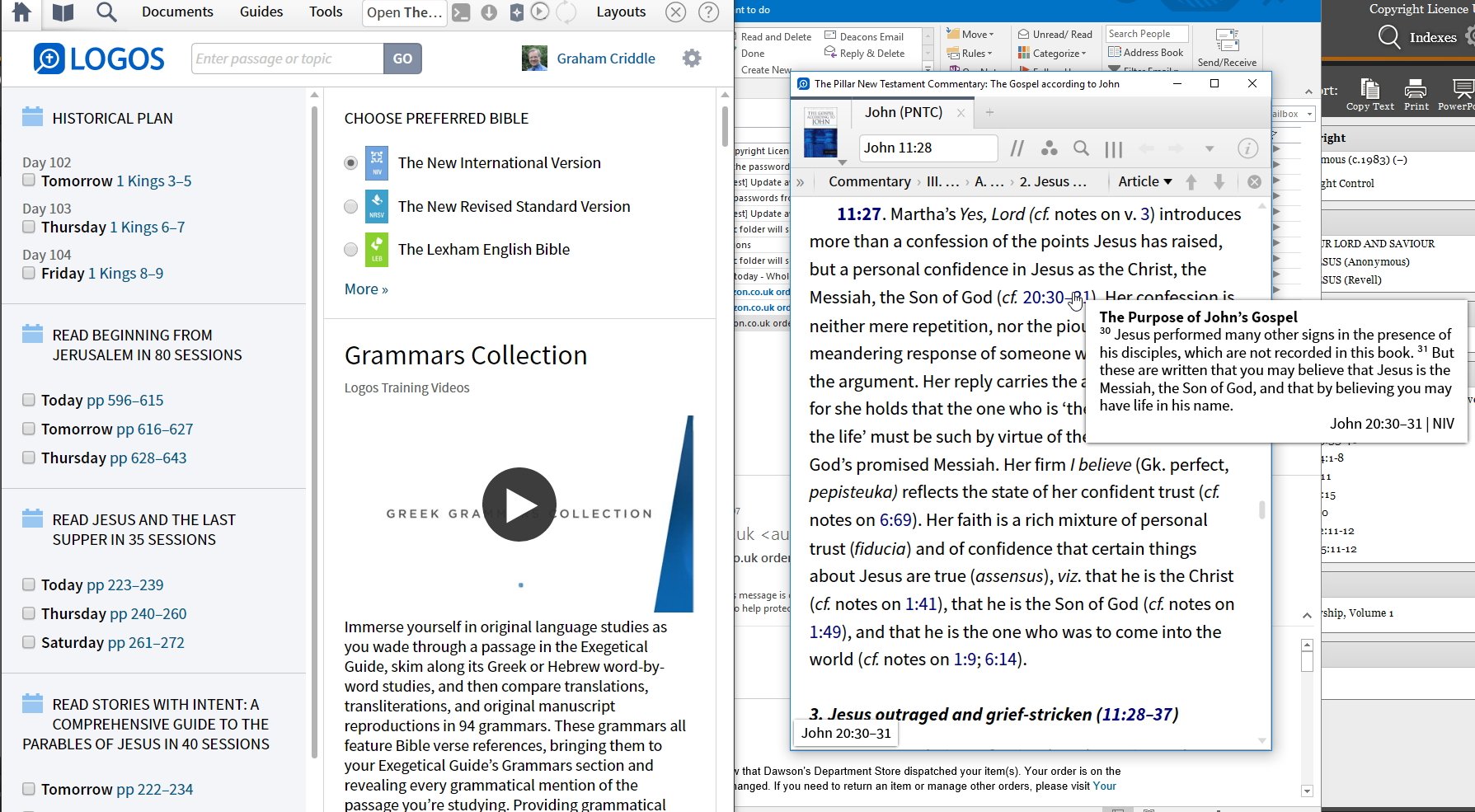Screen dimensions: 1475x812
Task: Check Saturday pp 261–272 reading
Action: click(x=29, y=642)
